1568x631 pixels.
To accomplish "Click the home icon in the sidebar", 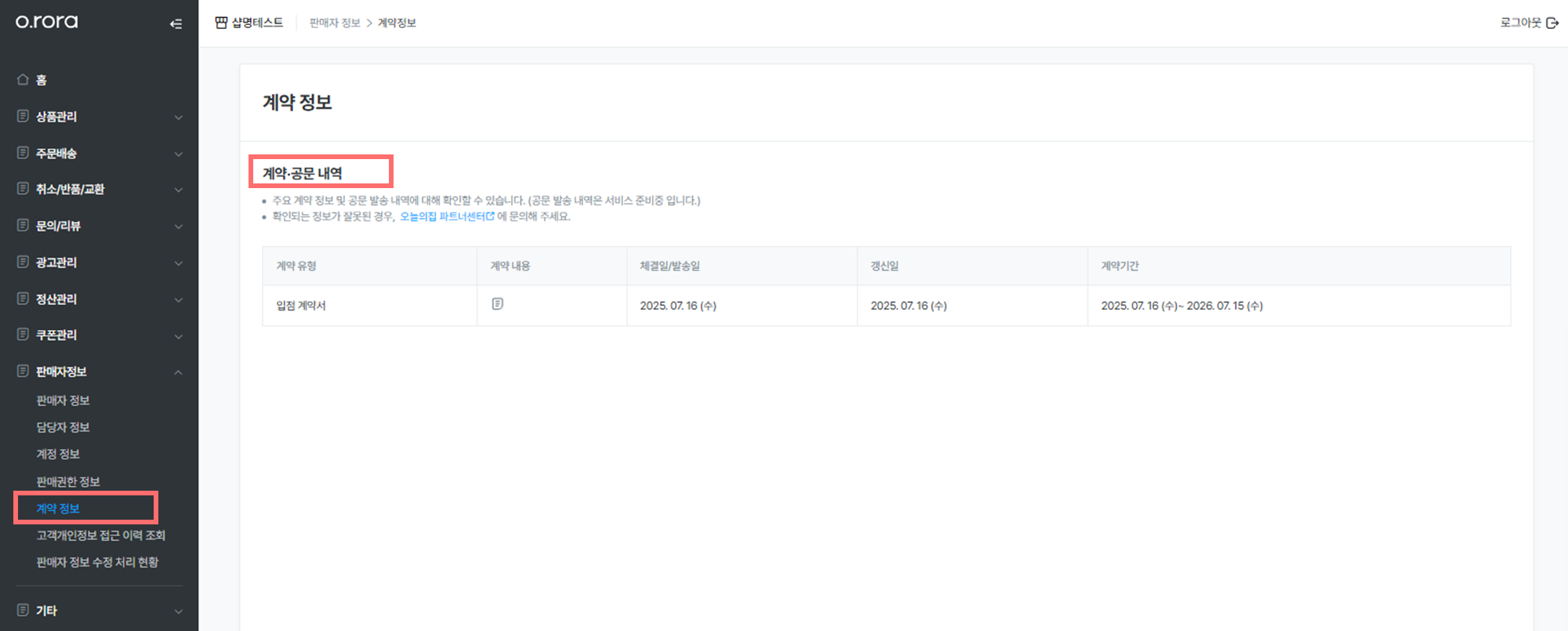I will pyautogui.click(x=23, y=79).
